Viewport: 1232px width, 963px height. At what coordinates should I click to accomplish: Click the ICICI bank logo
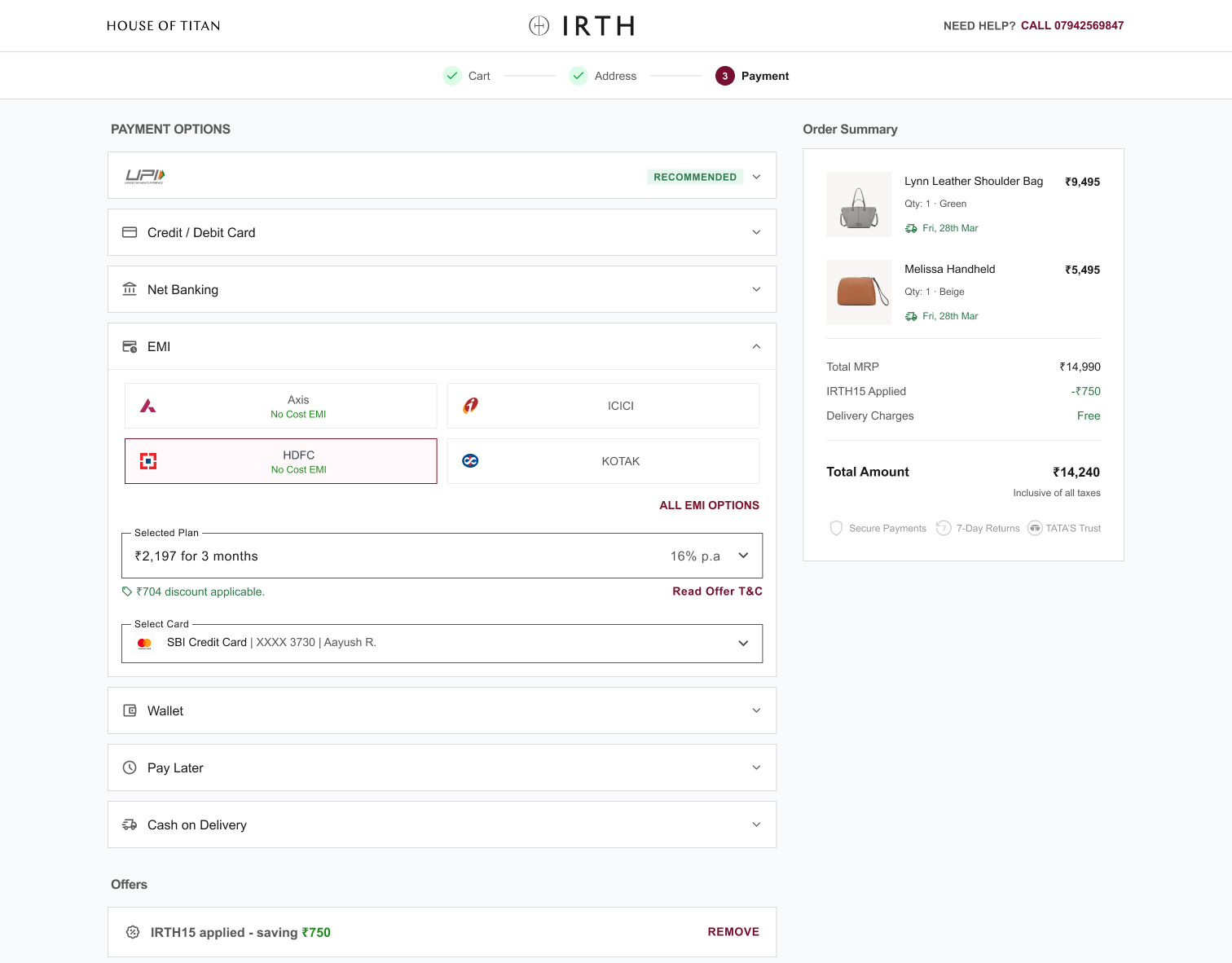pyautogui.click(x=471, y=406)
